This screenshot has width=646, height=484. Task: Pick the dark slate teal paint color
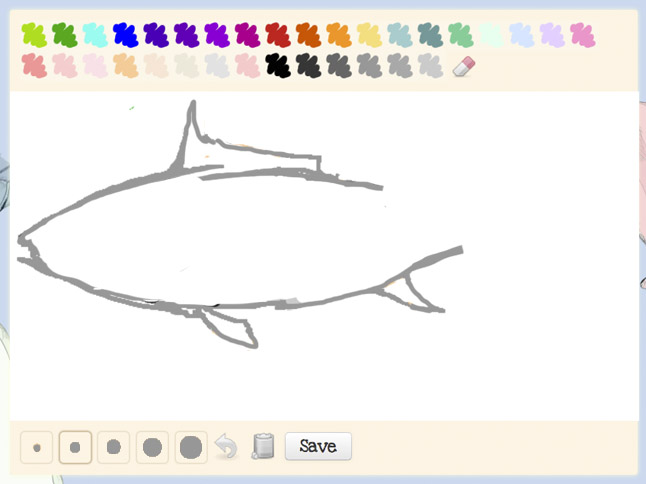431,35
